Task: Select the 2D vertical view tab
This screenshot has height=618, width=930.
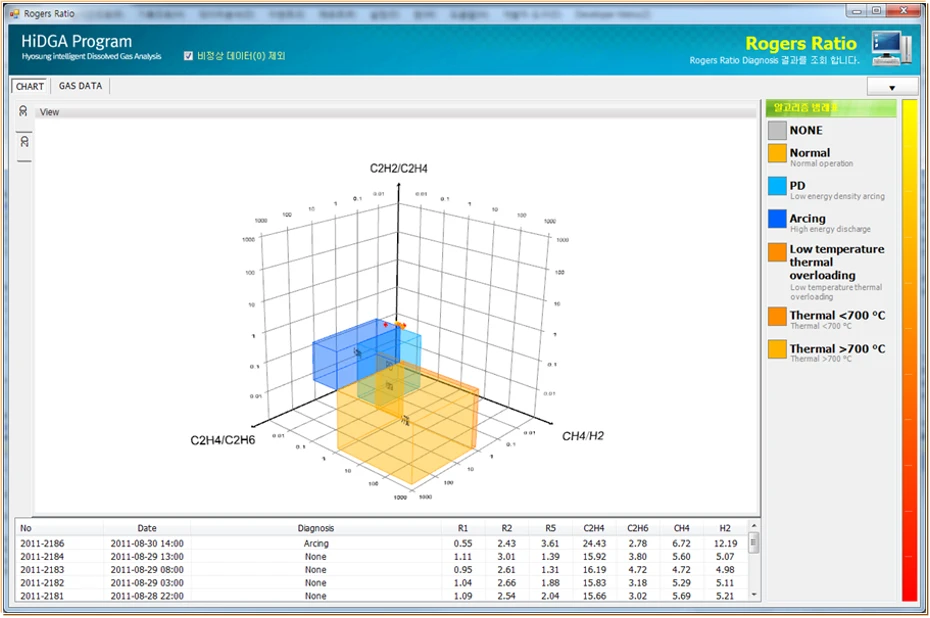Action: 24,142
